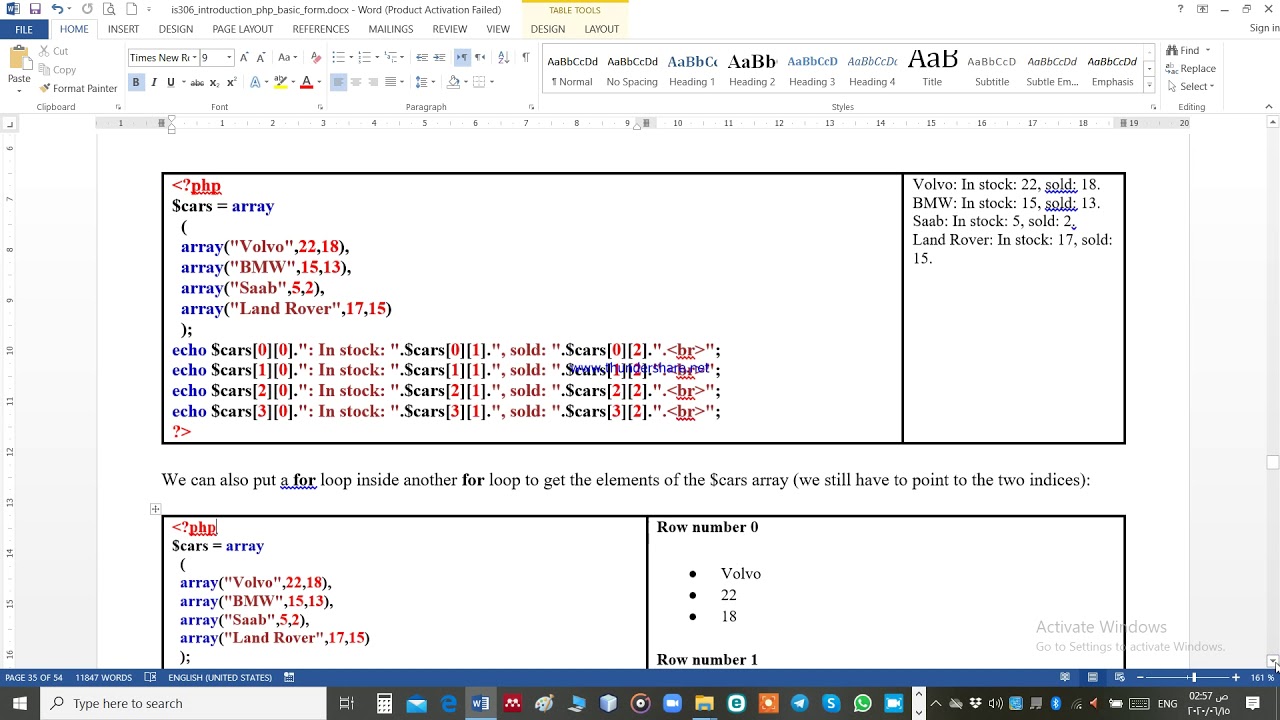
Task: Click the Copy command
Action: tap(57, 70)
